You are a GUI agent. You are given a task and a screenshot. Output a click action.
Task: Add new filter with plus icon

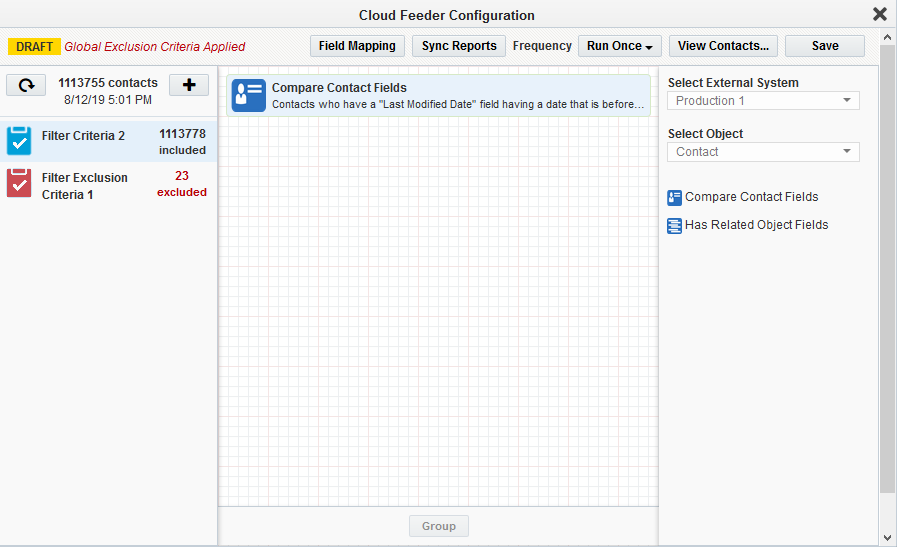189,85
